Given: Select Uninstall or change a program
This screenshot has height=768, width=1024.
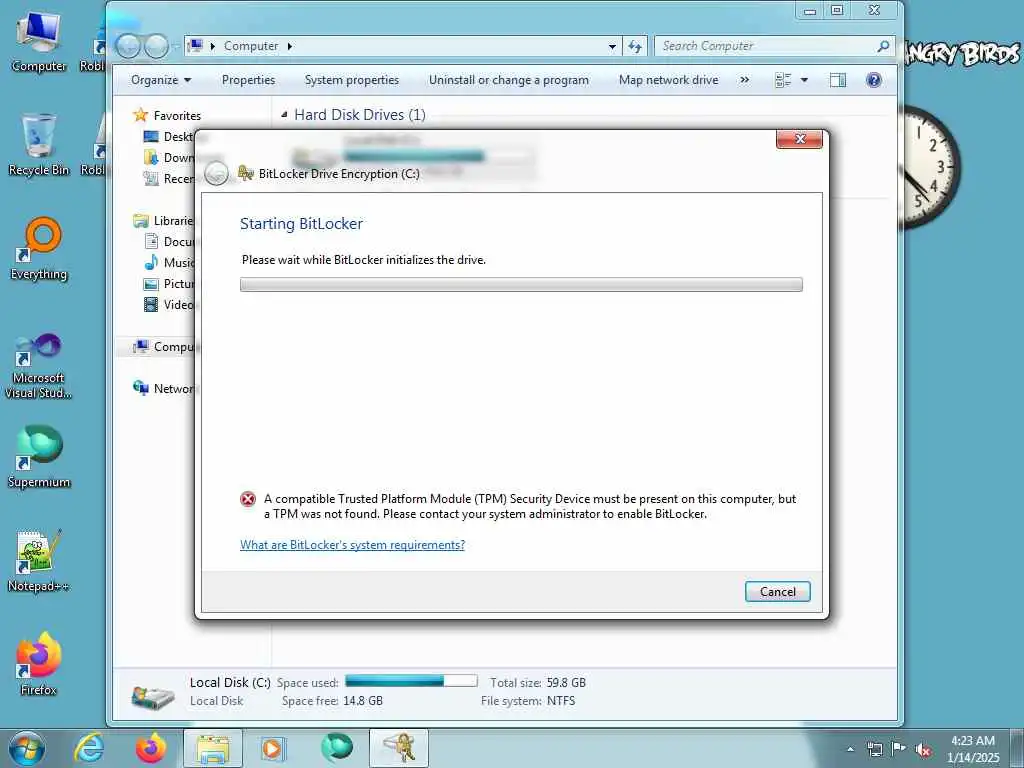Looking at the screenshot, I should (x=509, y=80).
